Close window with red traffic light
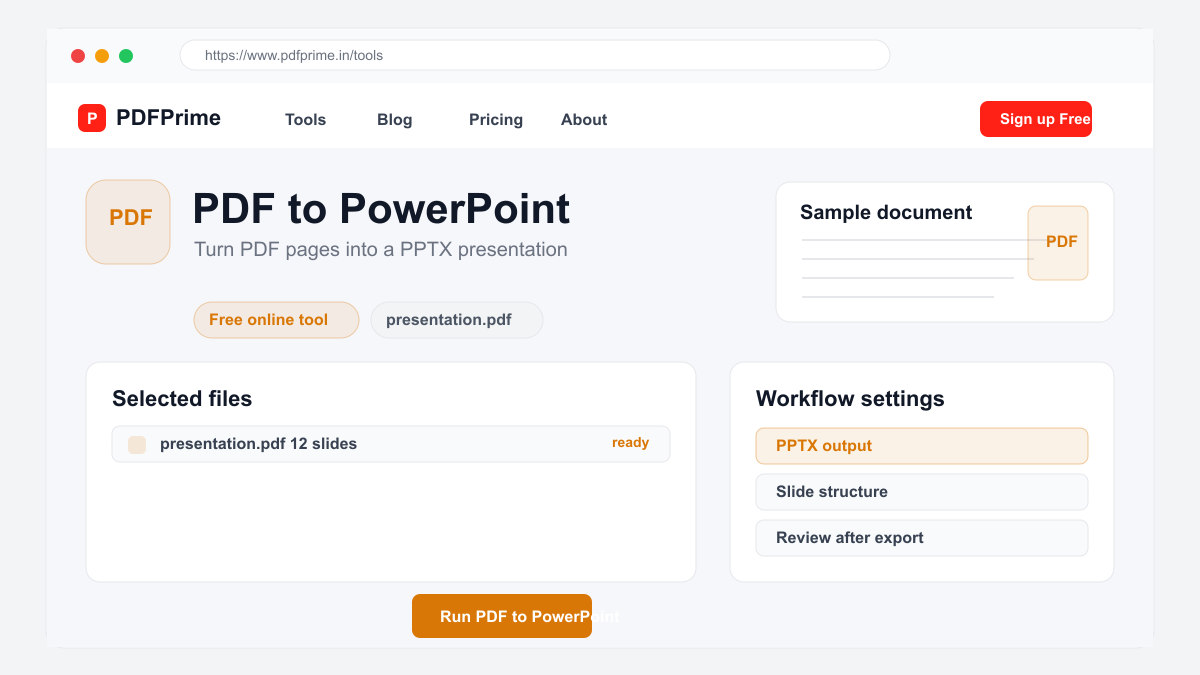Image resolution: width=1200 pixels, height=675 pixels. click(78, 56)
